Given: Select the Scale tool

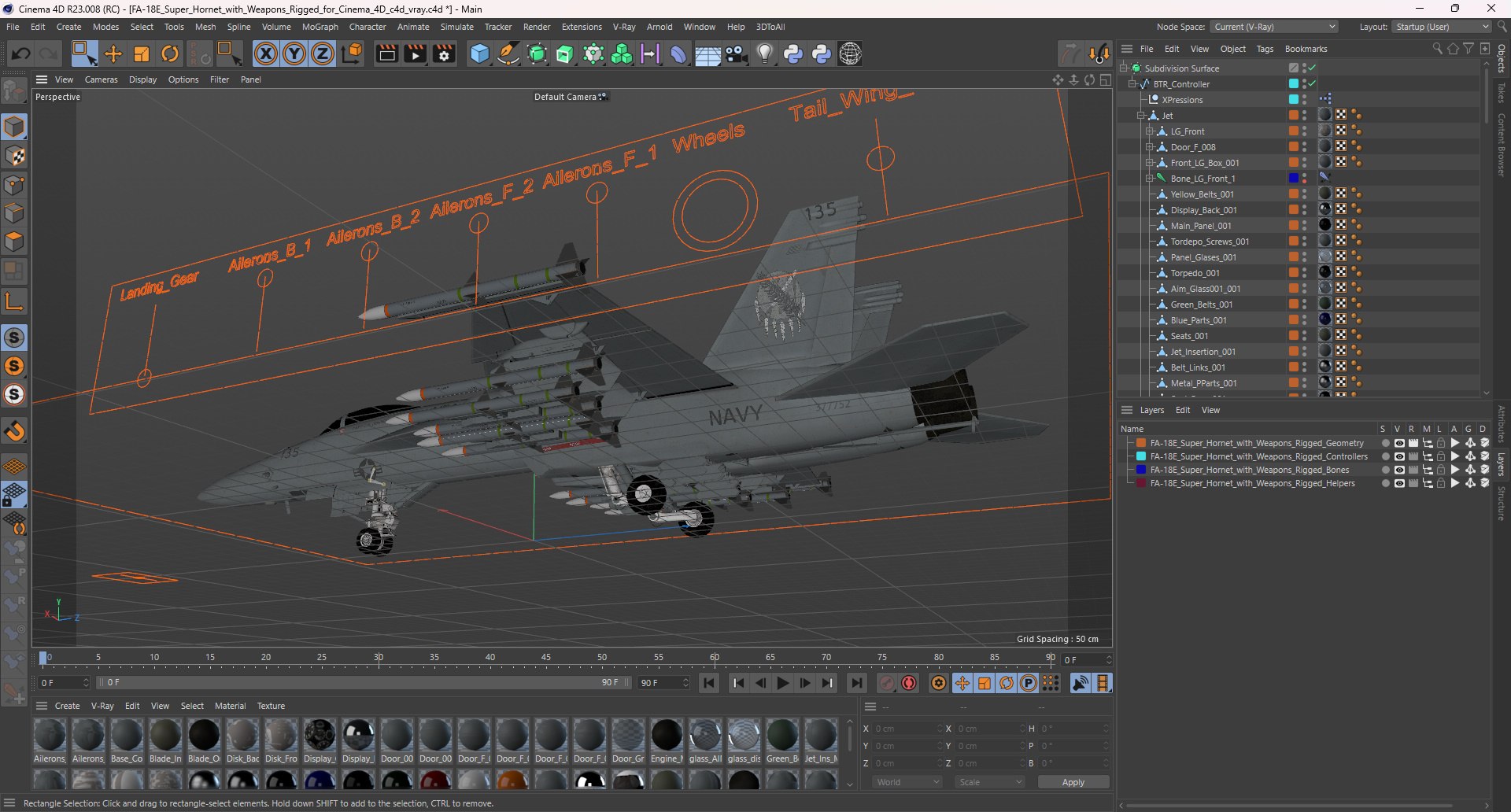Looking at the screenshot, I should pos(142,54).
